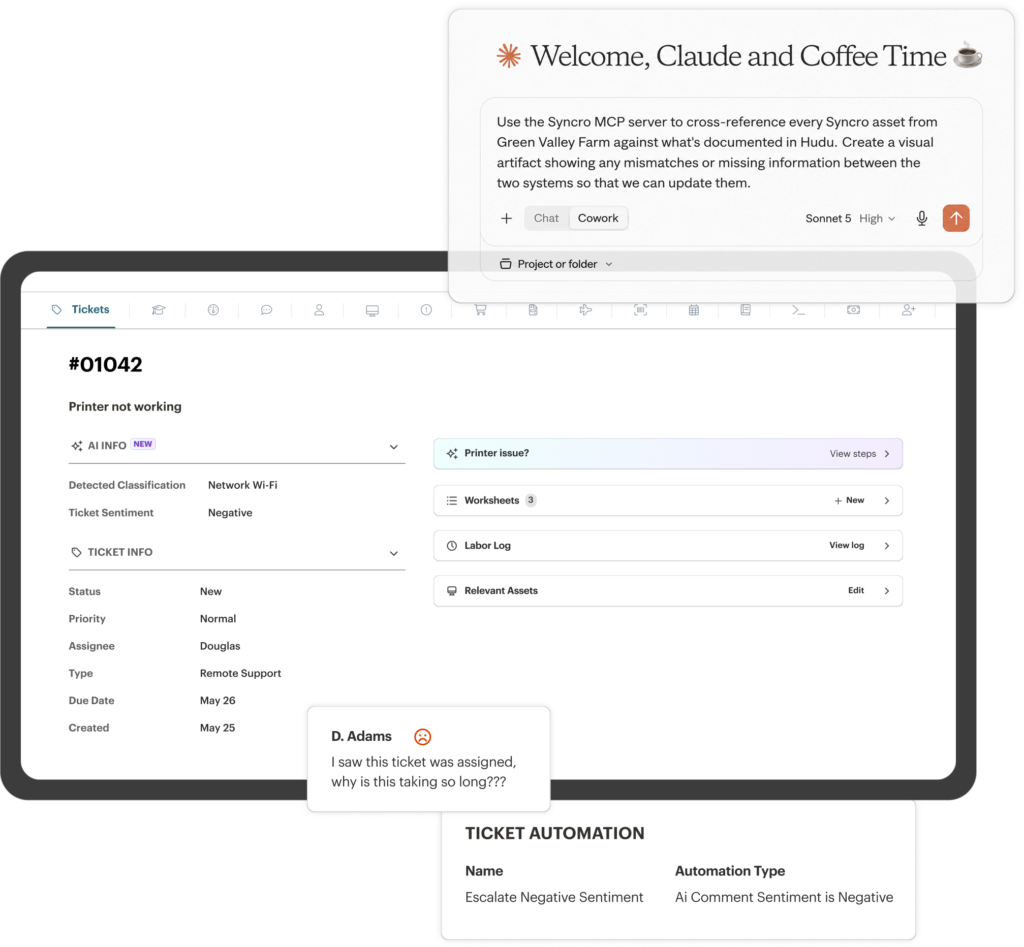Click the monitor icon beside Relevant Assets

pyautogui.click(x=451, y=590)
